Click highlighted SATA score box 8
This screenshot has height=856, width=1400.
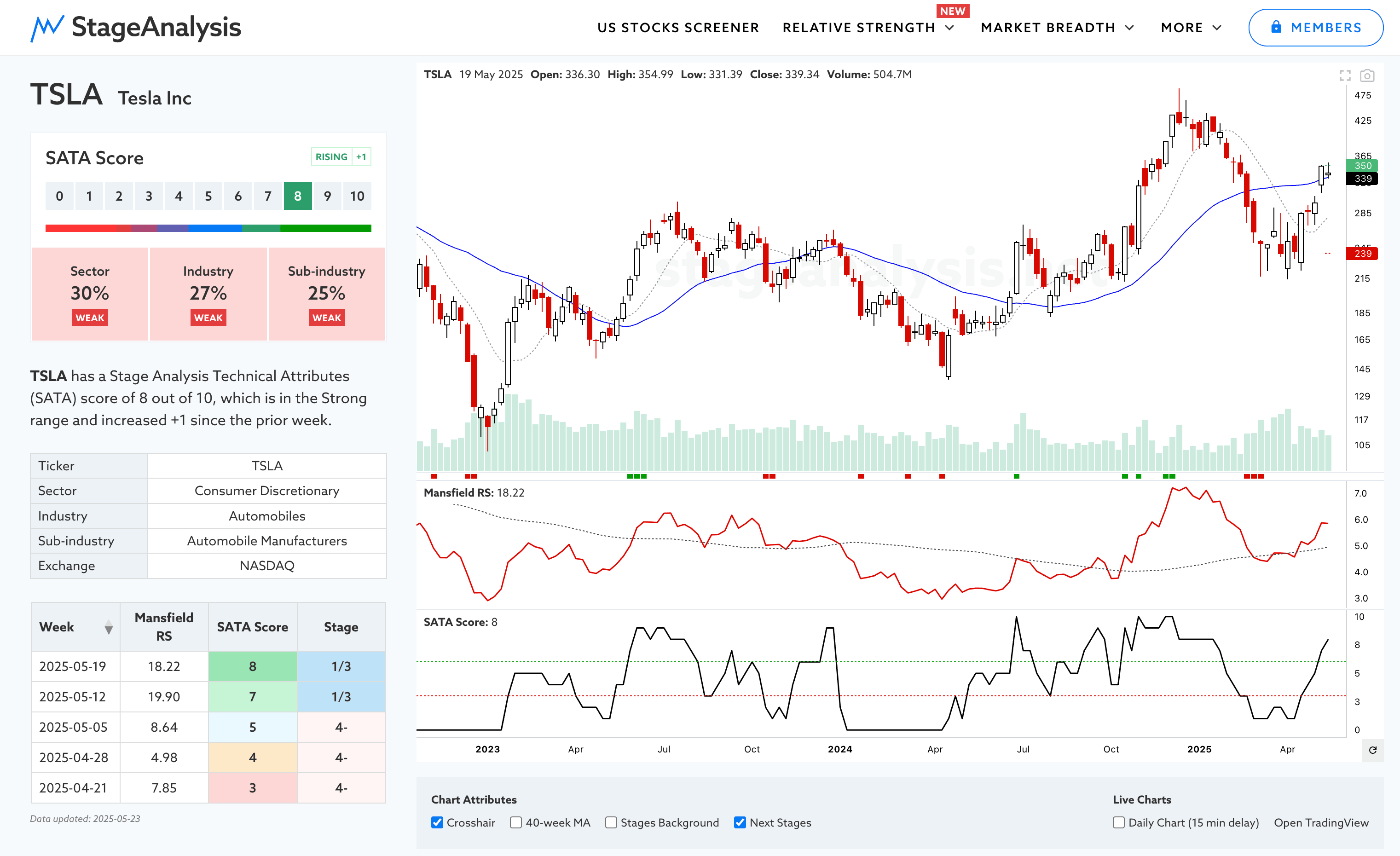coord(298,196)
